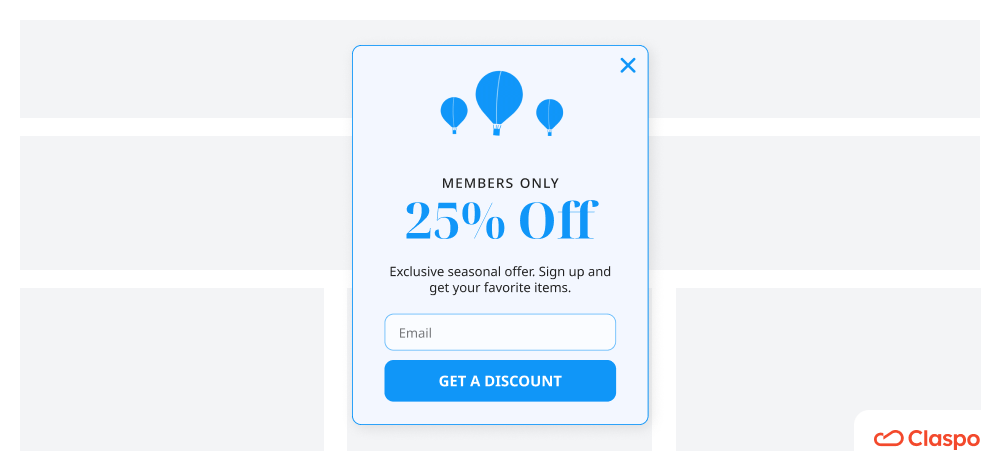Click the word 'Off' in headline
This screenshot has height=470, width=1000.
pos(558,220)
